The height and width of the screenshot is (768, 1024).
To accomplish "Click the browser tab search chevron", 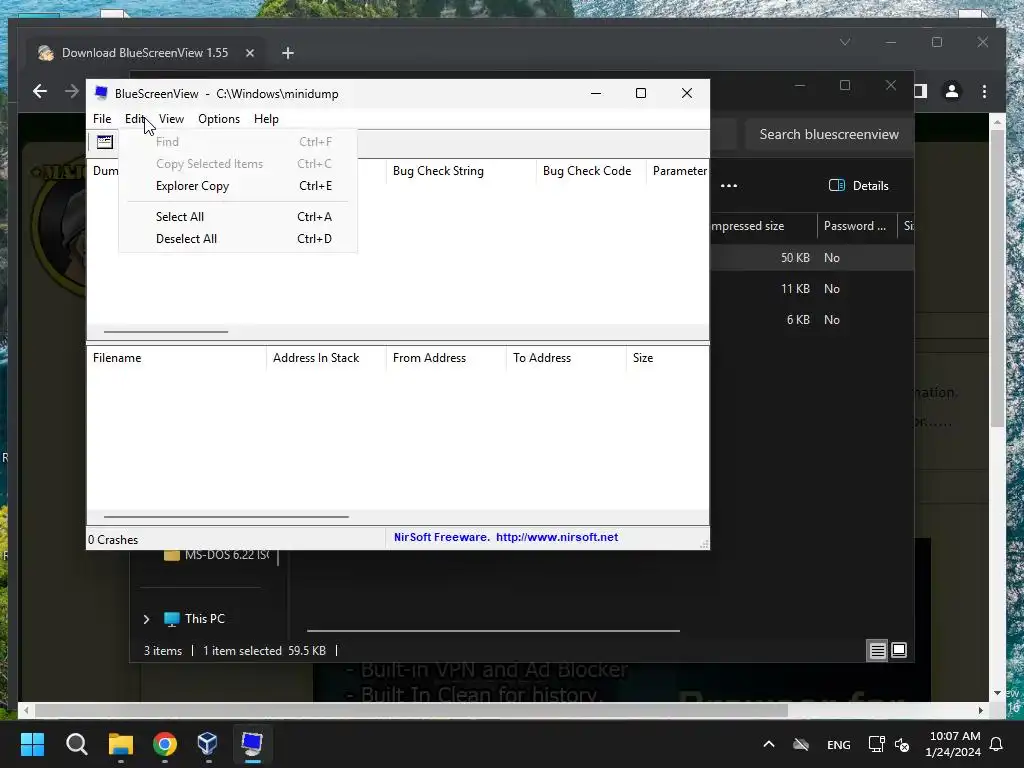I will pos(844,42).
